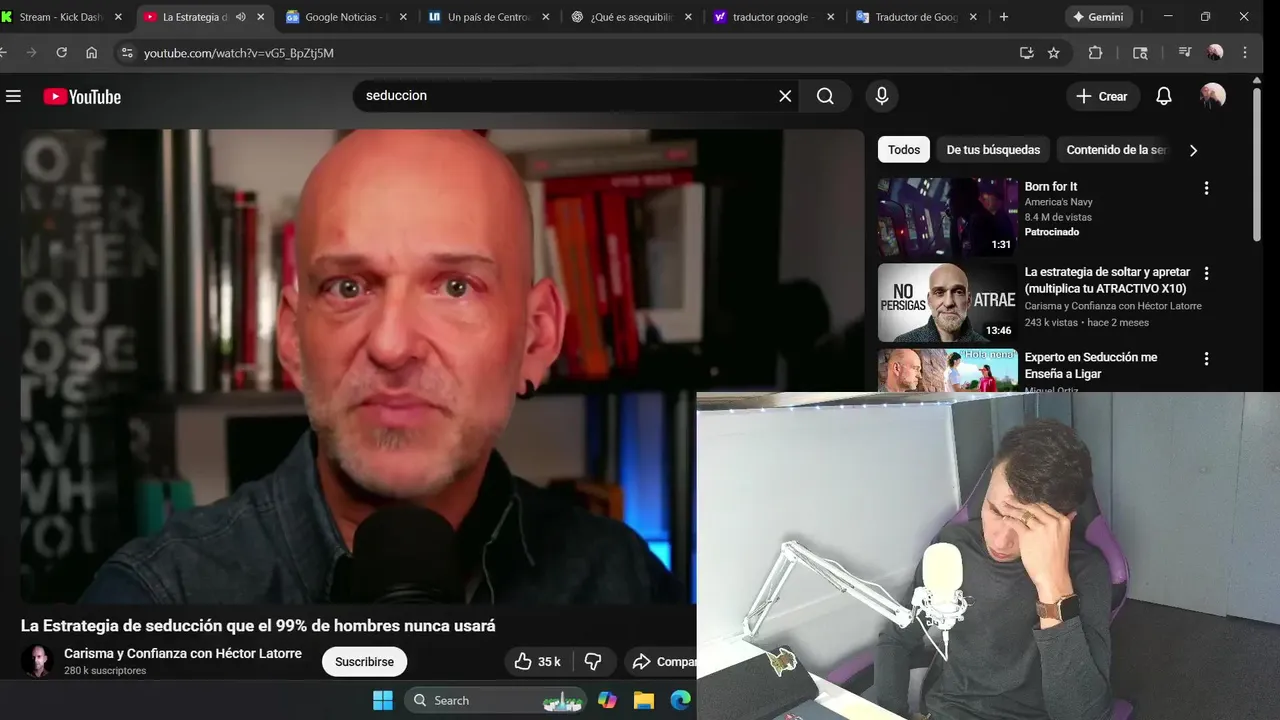Viewport: 1280px width, 720px height.
Task: Install or cast icon in address bar
Action: point(1026,53)
